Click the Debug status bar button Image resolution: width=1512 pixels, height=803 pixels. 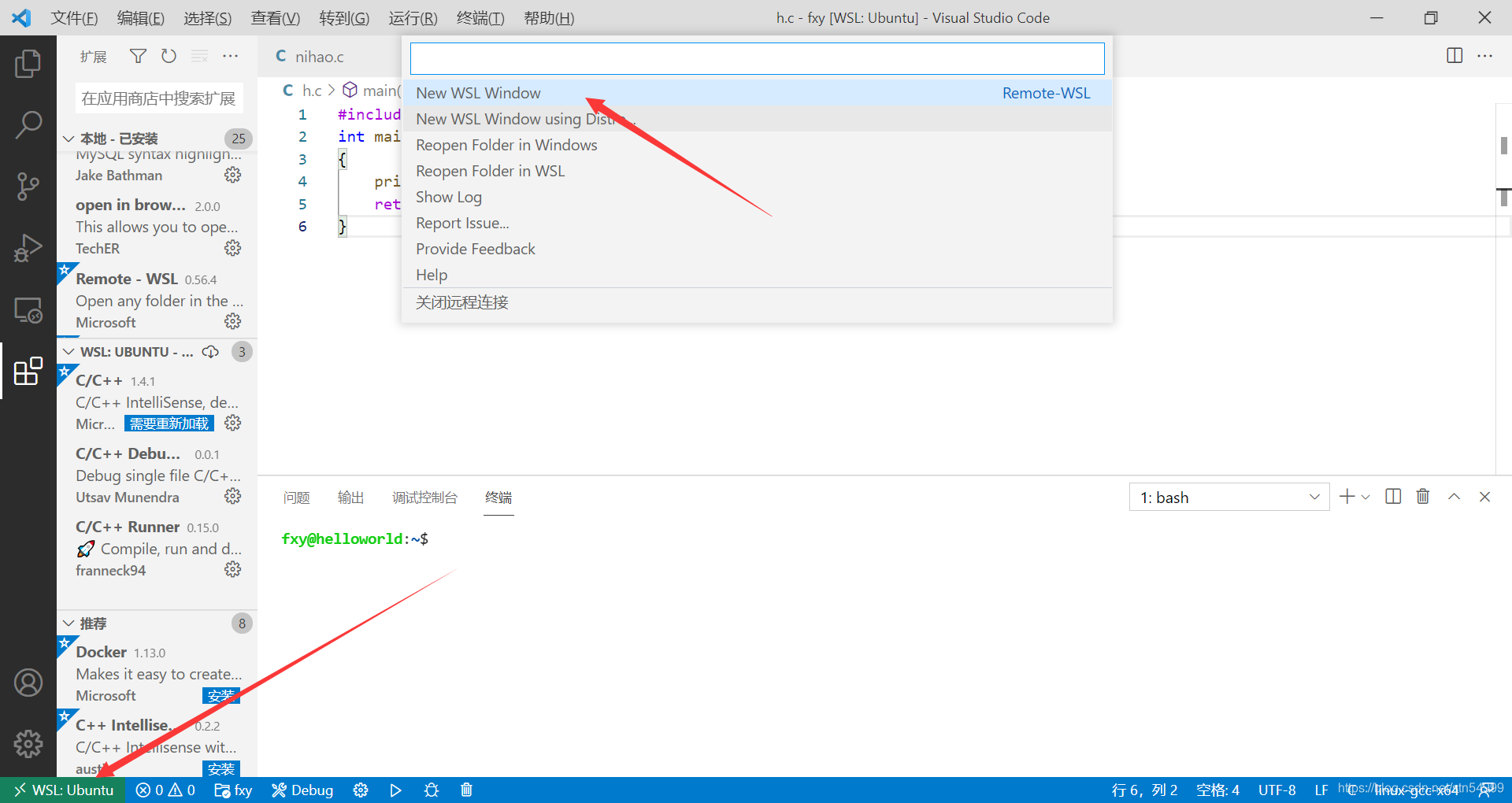click(x=302, y=790)
